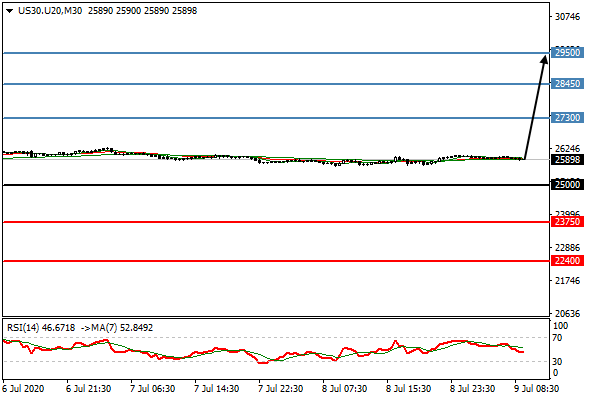Click the 6 Jul 2020 time axis label
The width and height of the screenshot is (590, 400).
pos(23,389)
